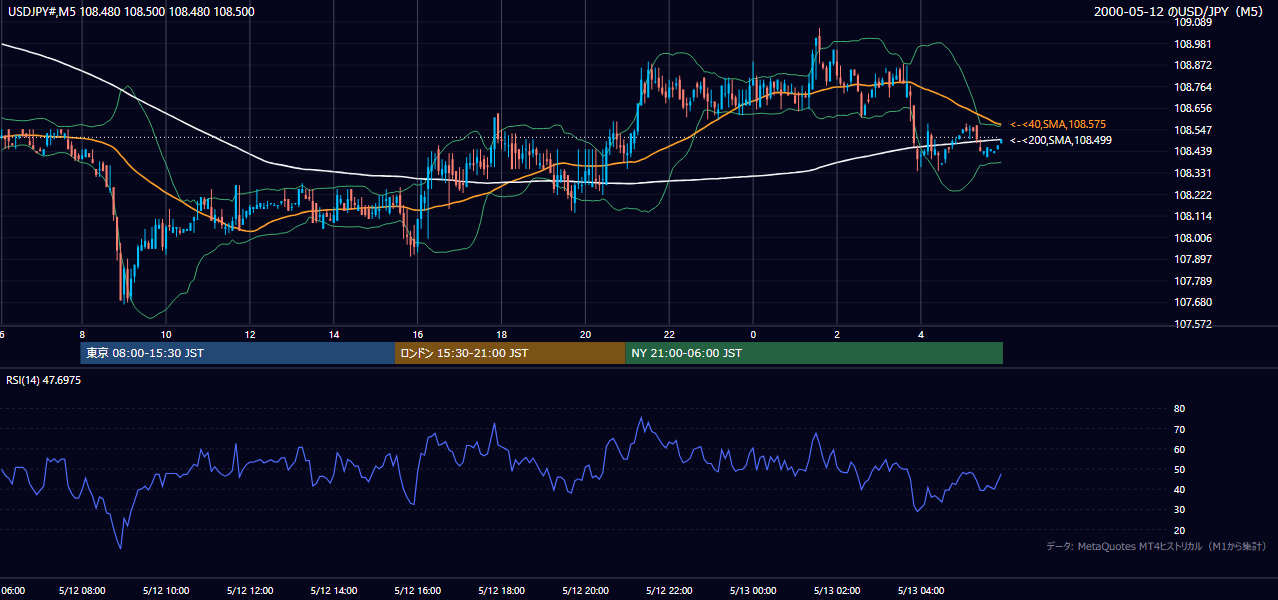
Task: Click hour tick 22 under price chart
Action: pyautogui.click(x=670, y=335)
